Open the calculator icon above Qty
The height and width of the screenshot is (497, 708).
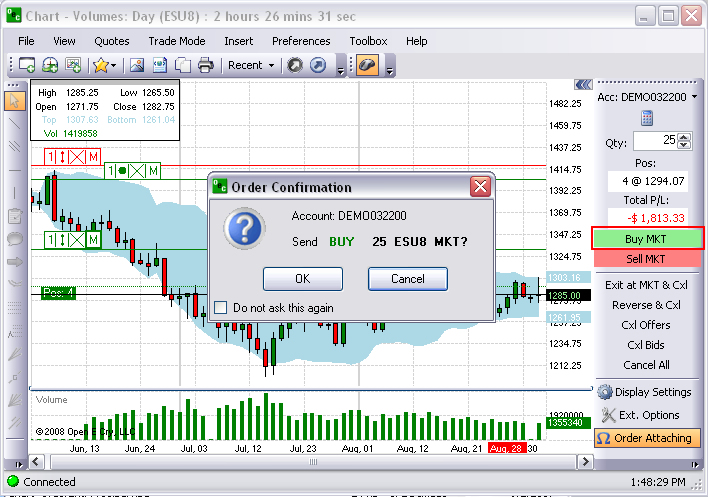pyautogui.click(x=647, y=119)
